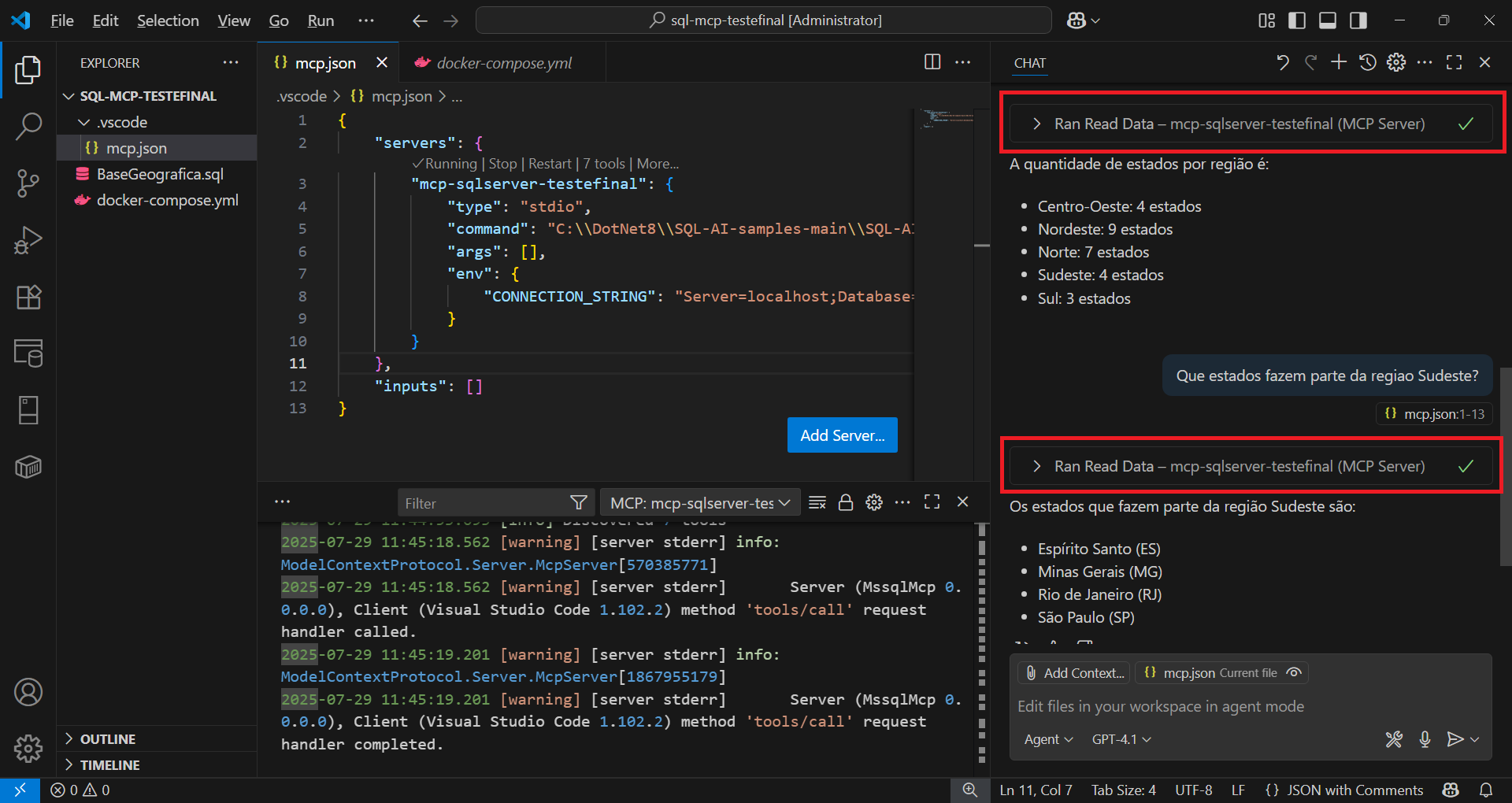Open the Accounts menu icon
This screenshot has height=803, width=1512.
28,692
